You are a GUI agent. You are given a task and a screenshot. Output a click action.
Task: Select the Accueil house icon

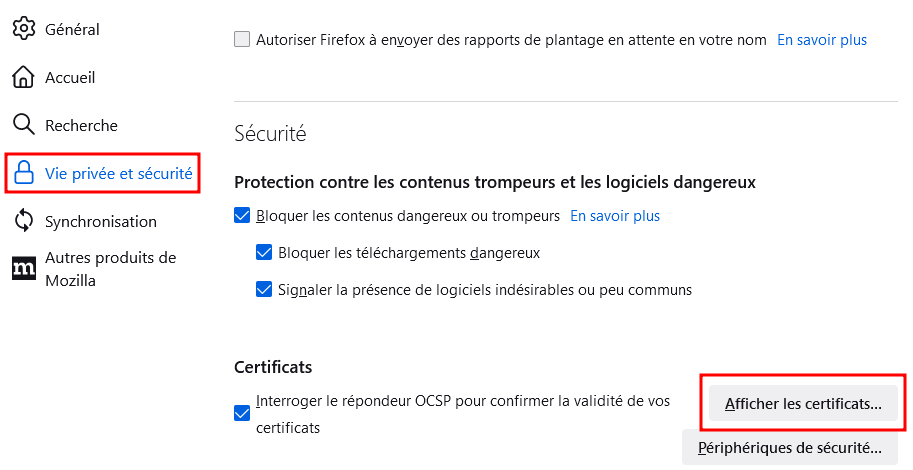pos(23,77)
